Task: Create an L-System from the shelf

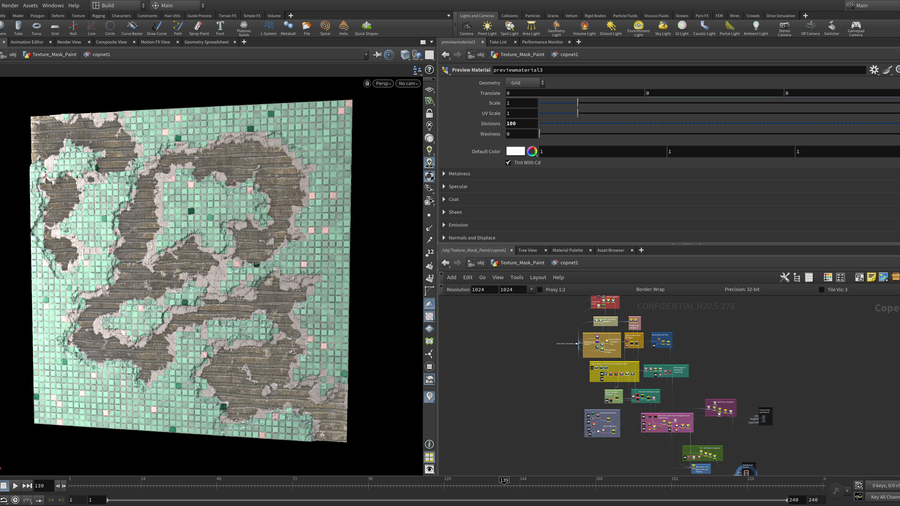Action: tap(268, 27)
